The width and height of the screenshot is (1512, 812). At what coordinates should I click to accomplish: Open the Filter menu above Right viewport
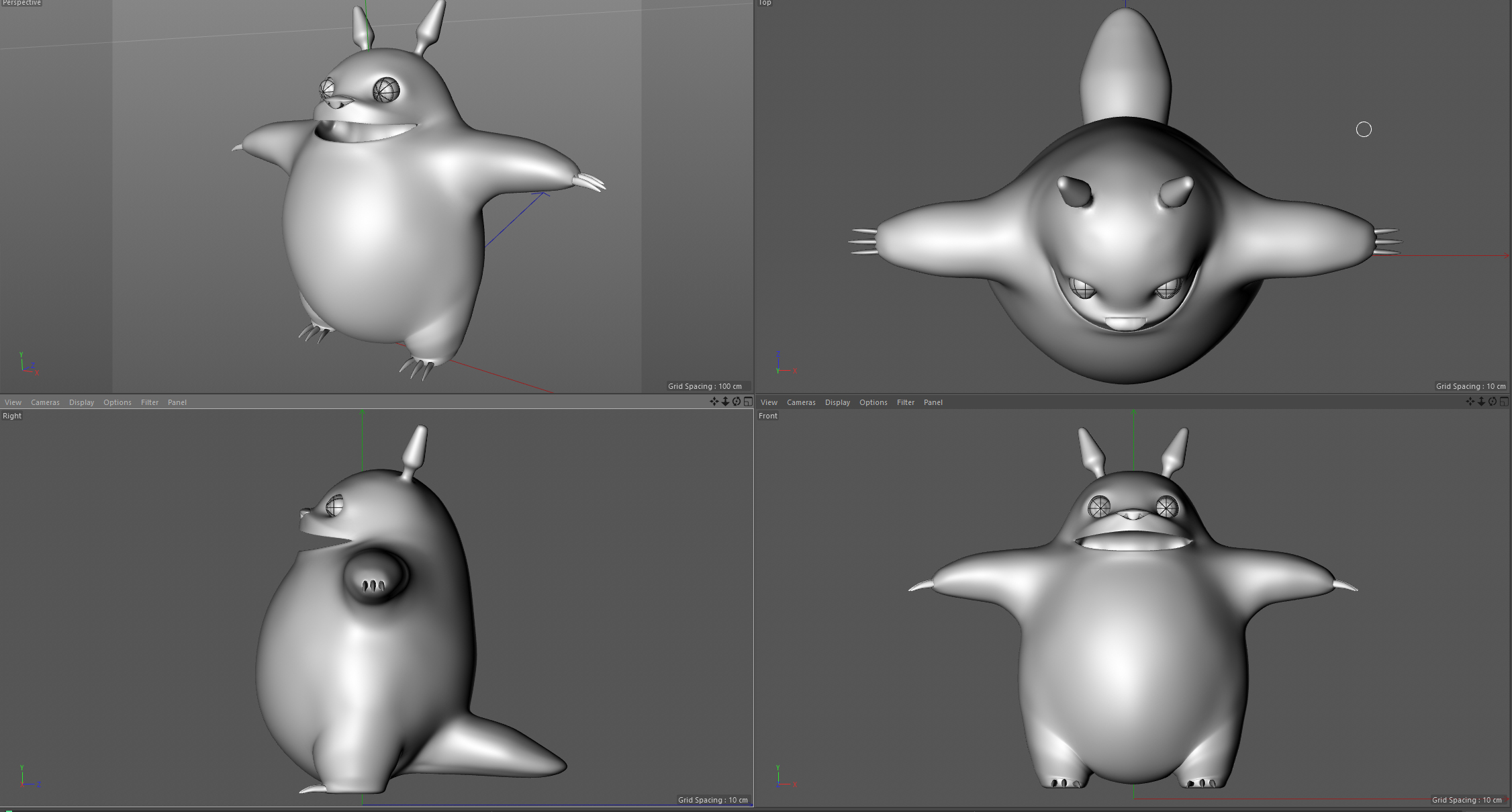(x=150, y=402)
